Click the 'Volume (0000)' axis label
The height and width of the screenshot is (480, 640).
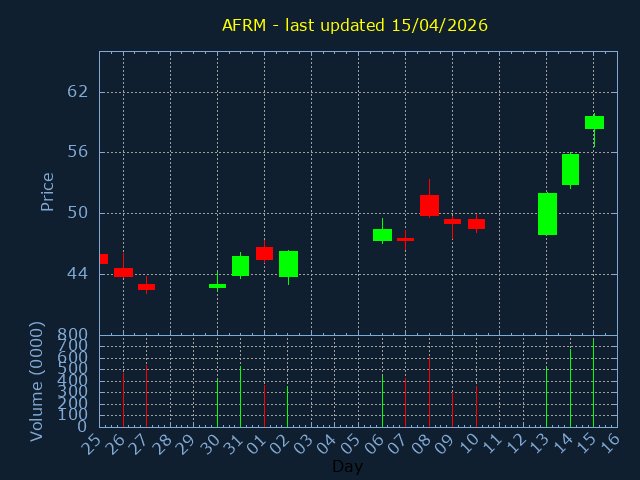coord(37,380)
